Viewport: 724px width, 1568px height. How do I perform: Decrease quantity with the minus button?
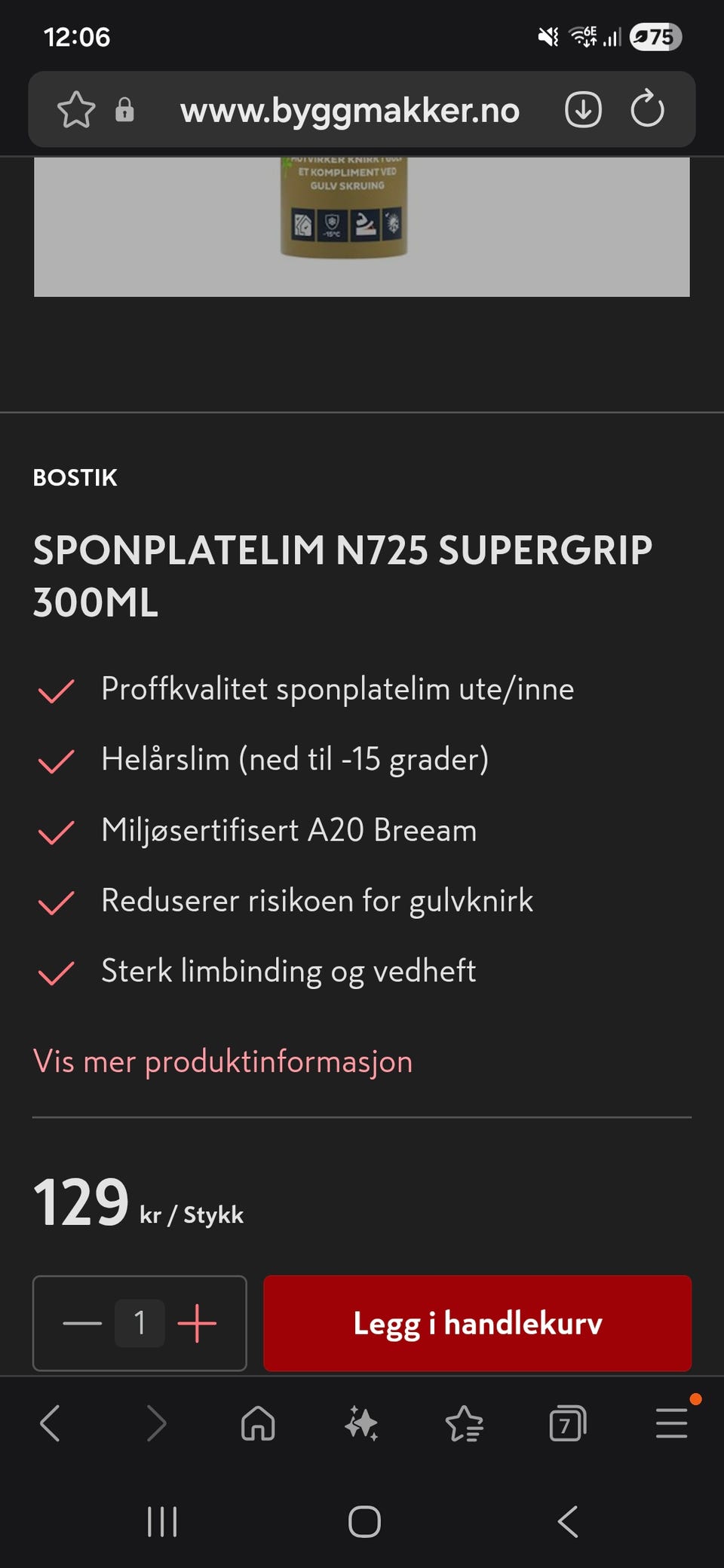82,1323
